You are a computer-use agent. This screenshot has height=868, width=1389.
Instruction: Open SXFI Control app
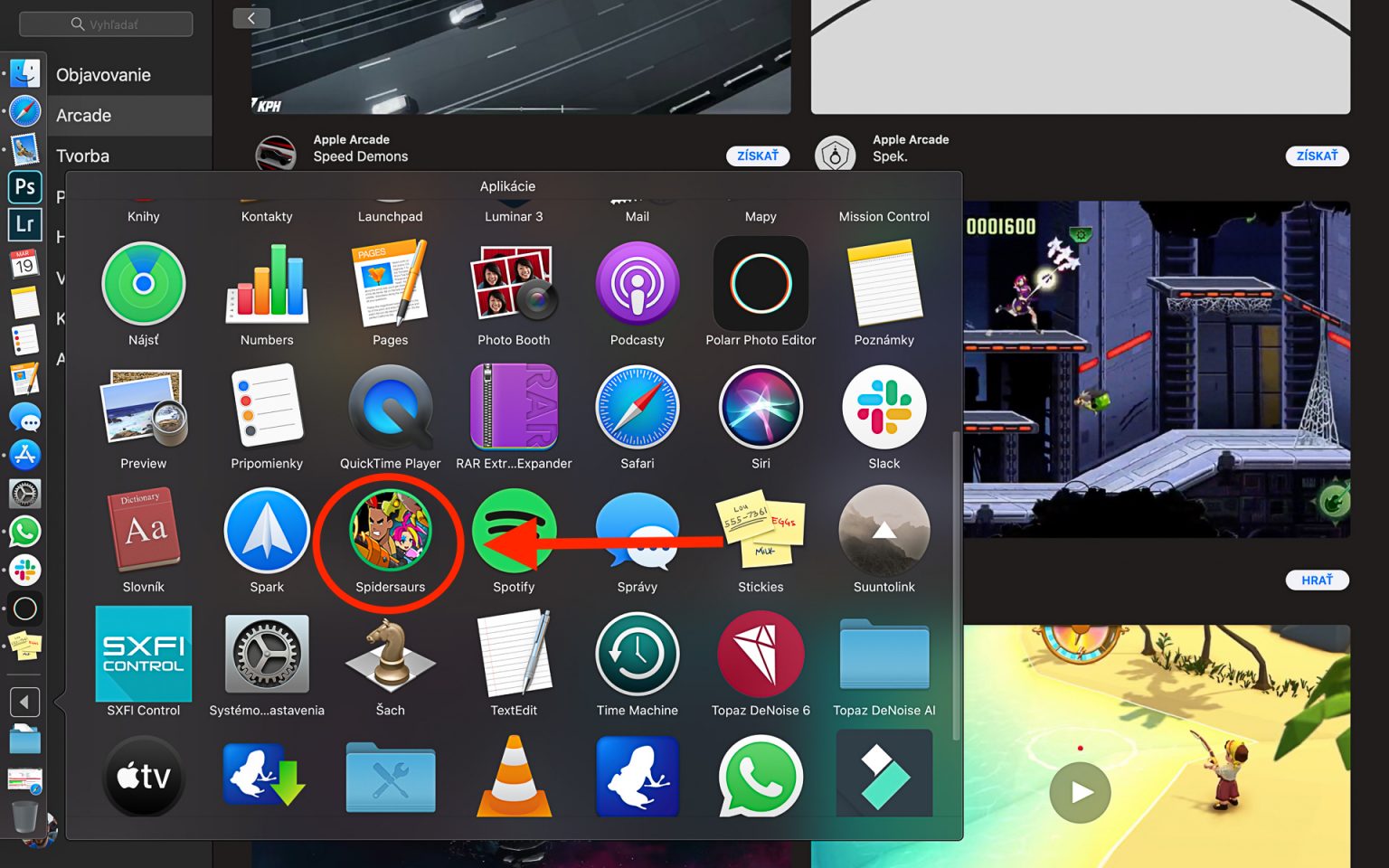[x=144, y=655]
